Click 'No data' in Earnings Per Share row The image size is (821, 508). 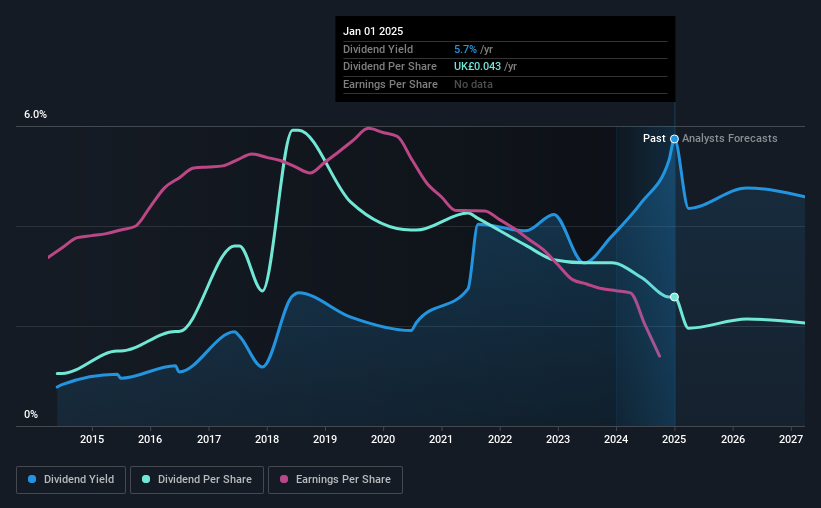[x=473, y=84]
